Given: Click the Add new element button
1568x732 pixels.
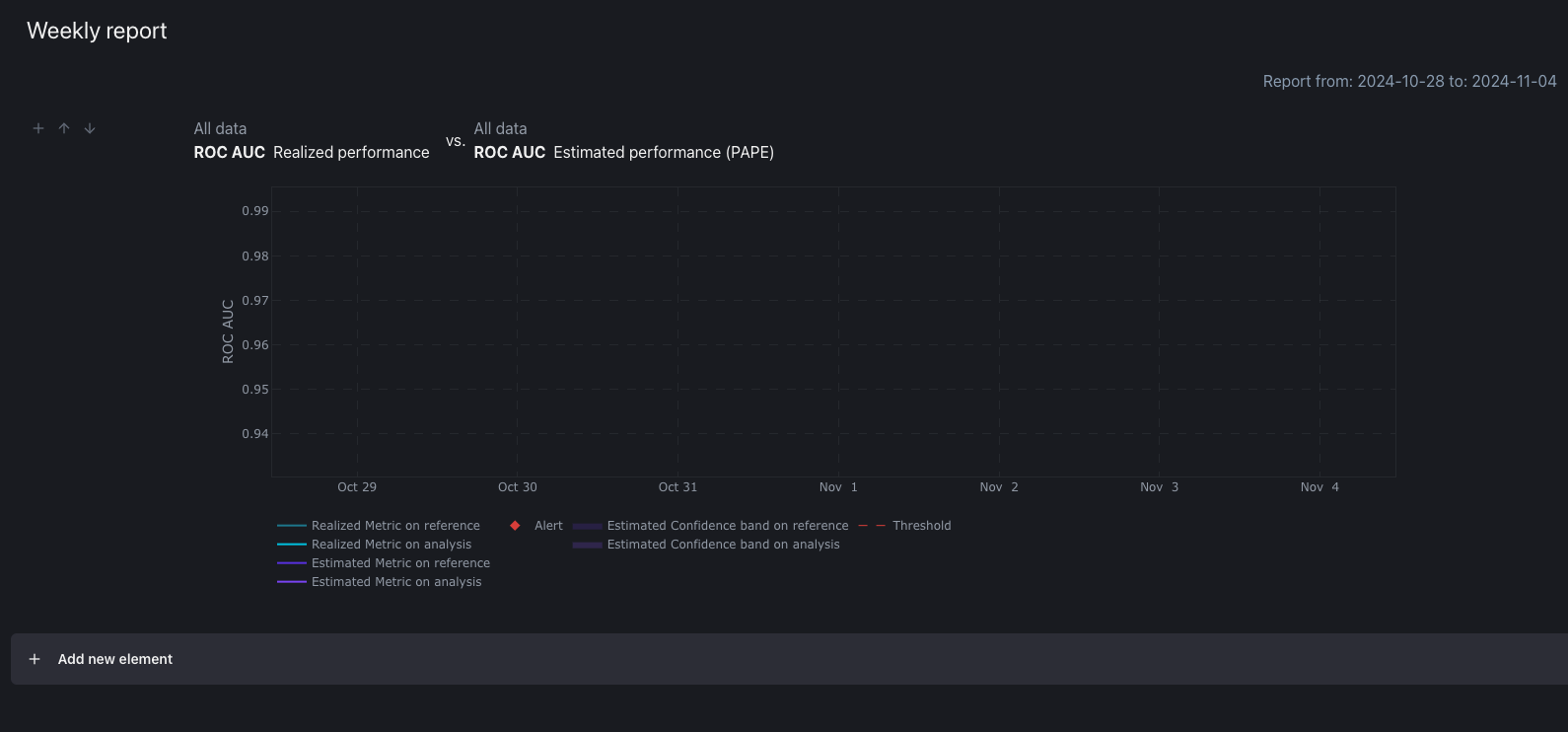Looking at the screenshot, I should [114, 659].
